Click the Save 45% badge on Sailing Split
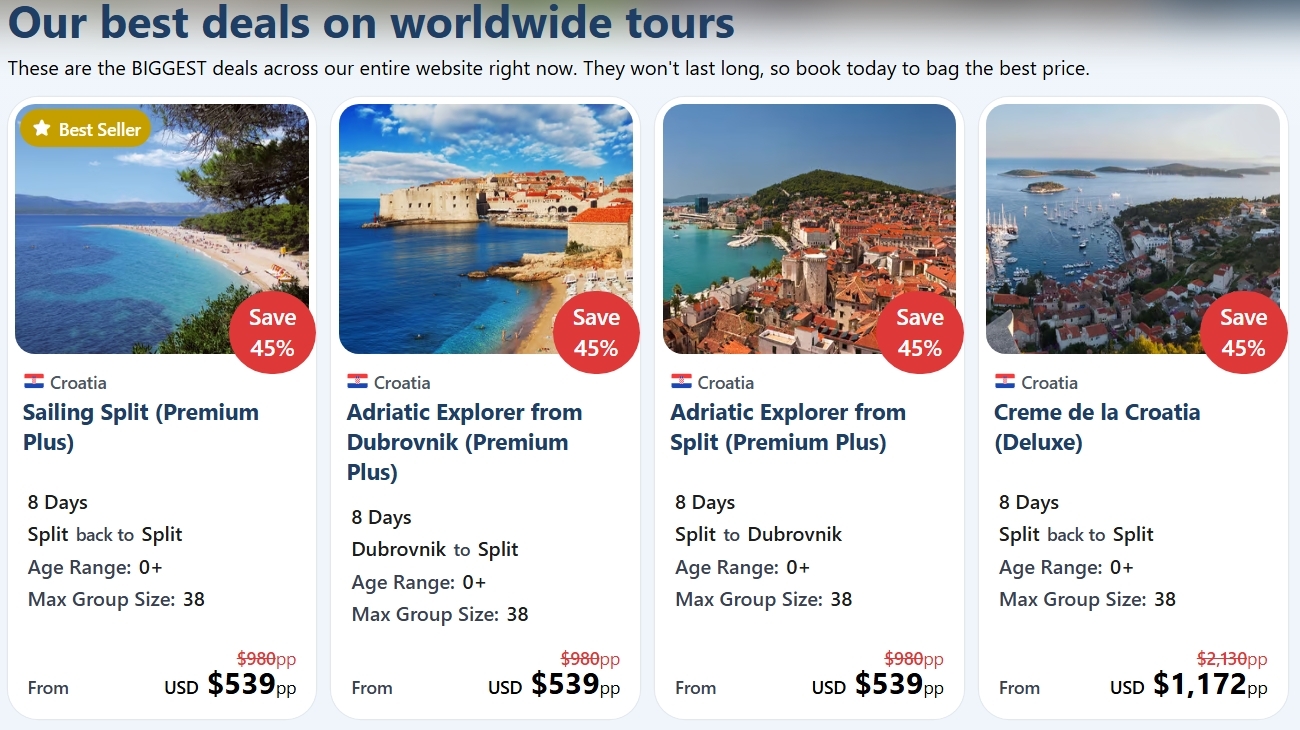1300x730 pixels. click(272, 332)
